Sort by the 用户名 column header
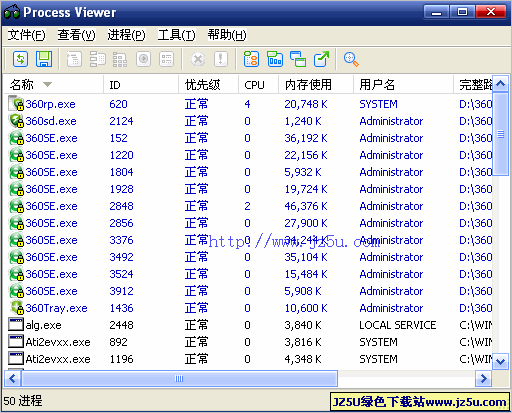Screen dimensions: 512x413 tap(403, 85)
